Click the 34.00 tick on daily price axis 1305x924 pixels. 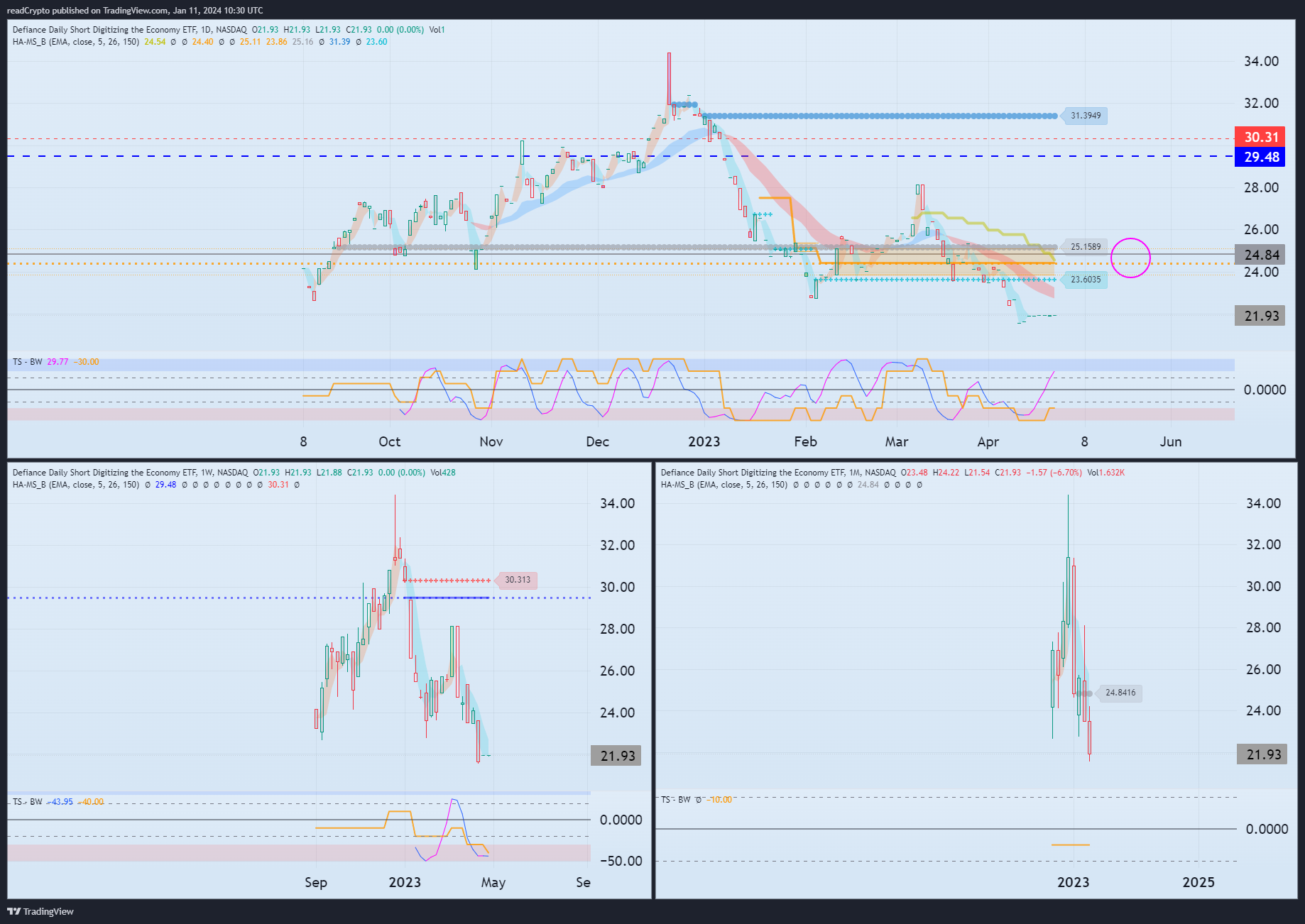(x=1261, y=61)
